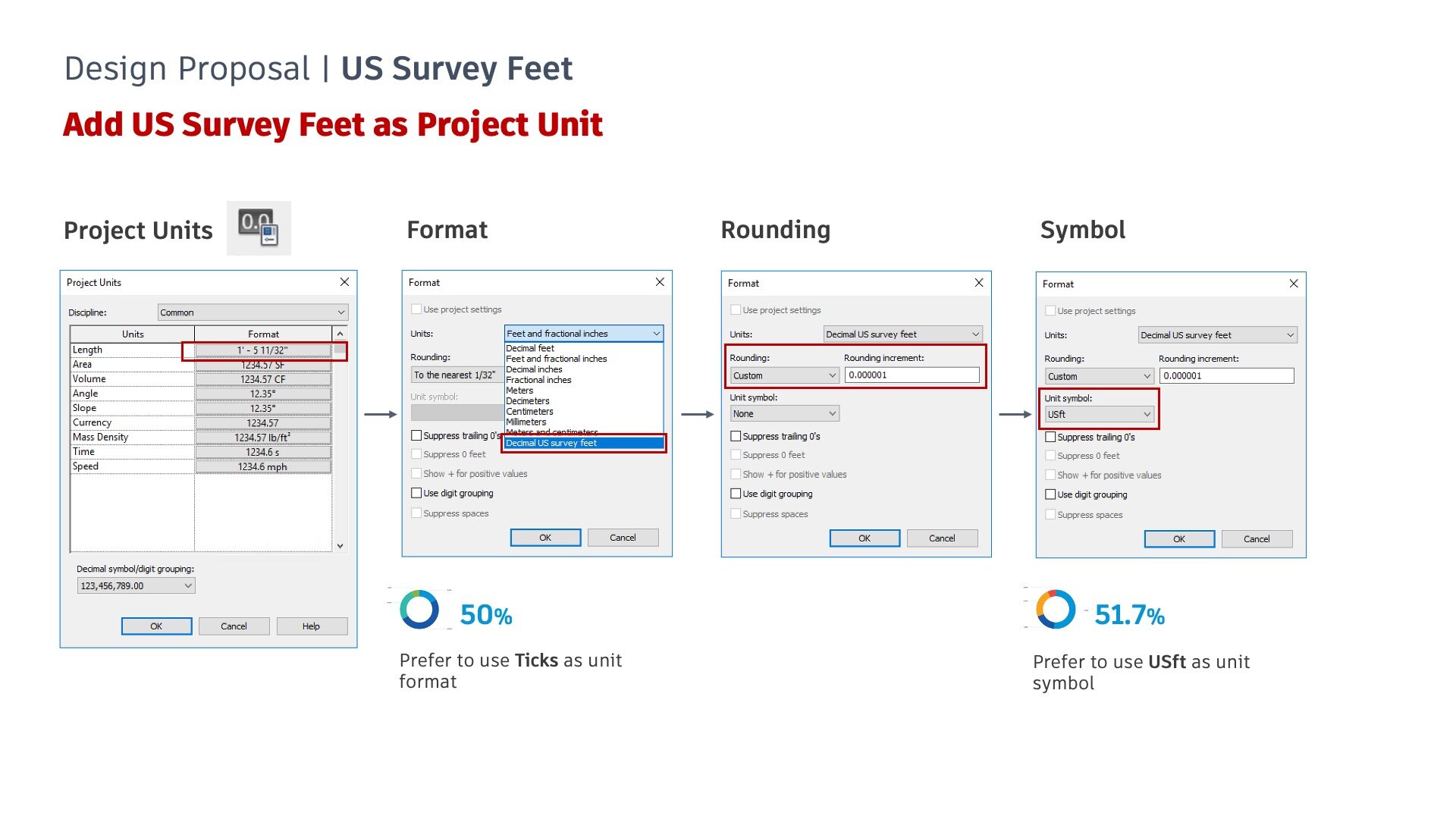Click Cancel in the Rounding Format dialog
The height and width of the screenshot is (819, 1456).
pos(942,538)
